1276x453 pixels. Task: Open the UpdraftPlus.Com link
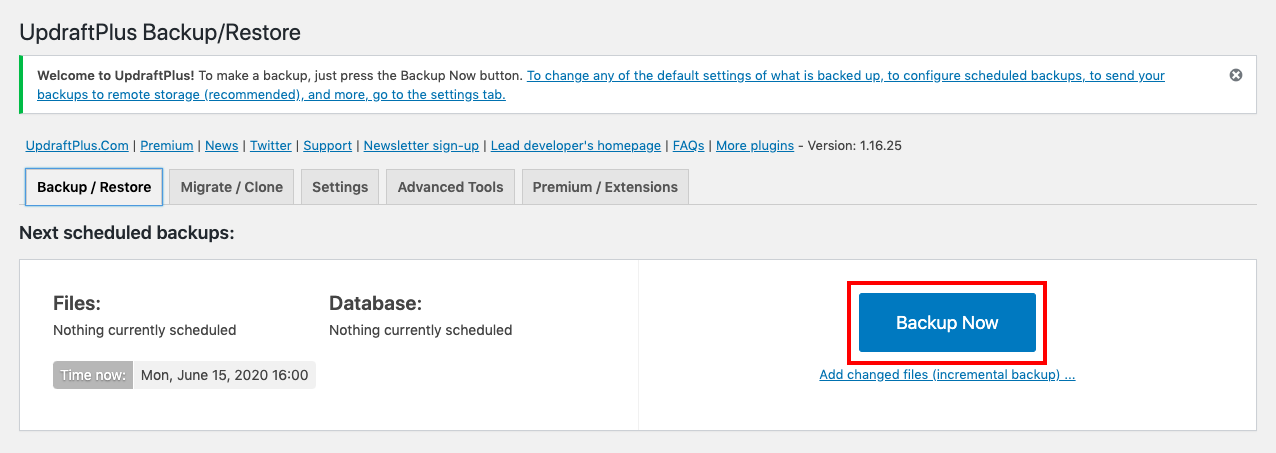(x=77, y=145)
